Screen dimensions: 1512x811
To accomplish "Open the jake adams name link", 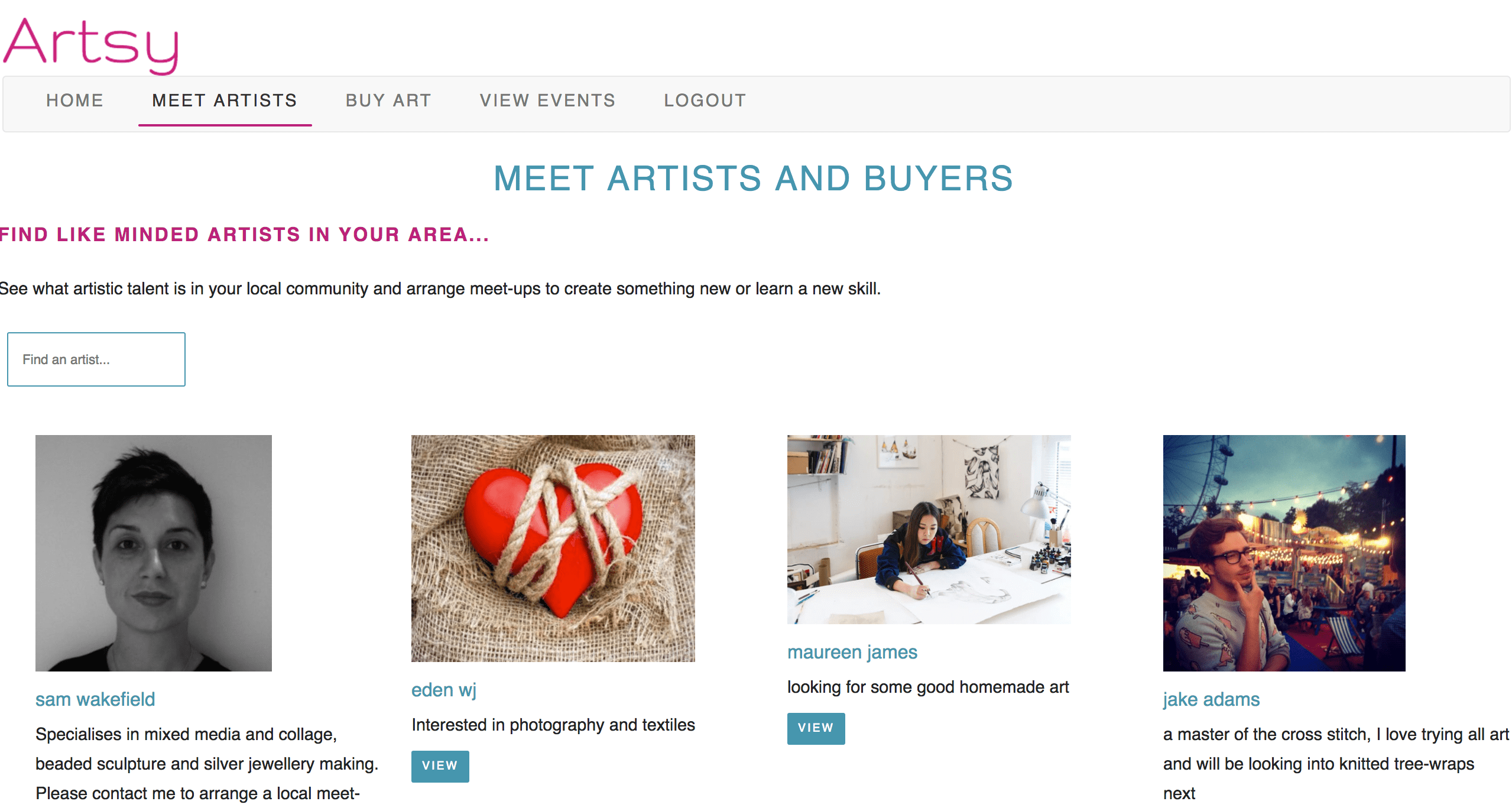I will click(1212, 699).
